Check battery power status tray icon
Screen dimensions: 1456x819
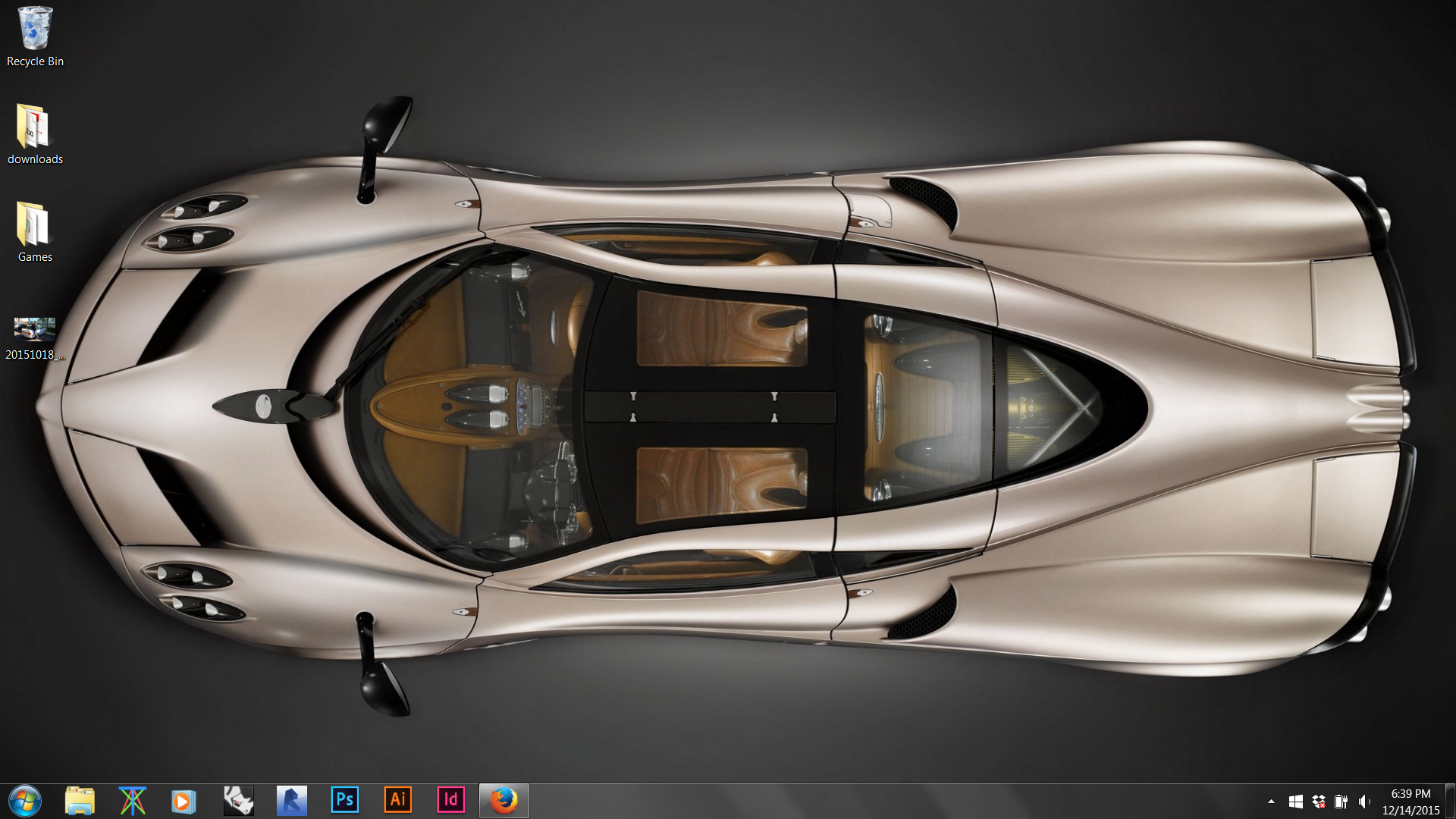(x=1341, y=802)
